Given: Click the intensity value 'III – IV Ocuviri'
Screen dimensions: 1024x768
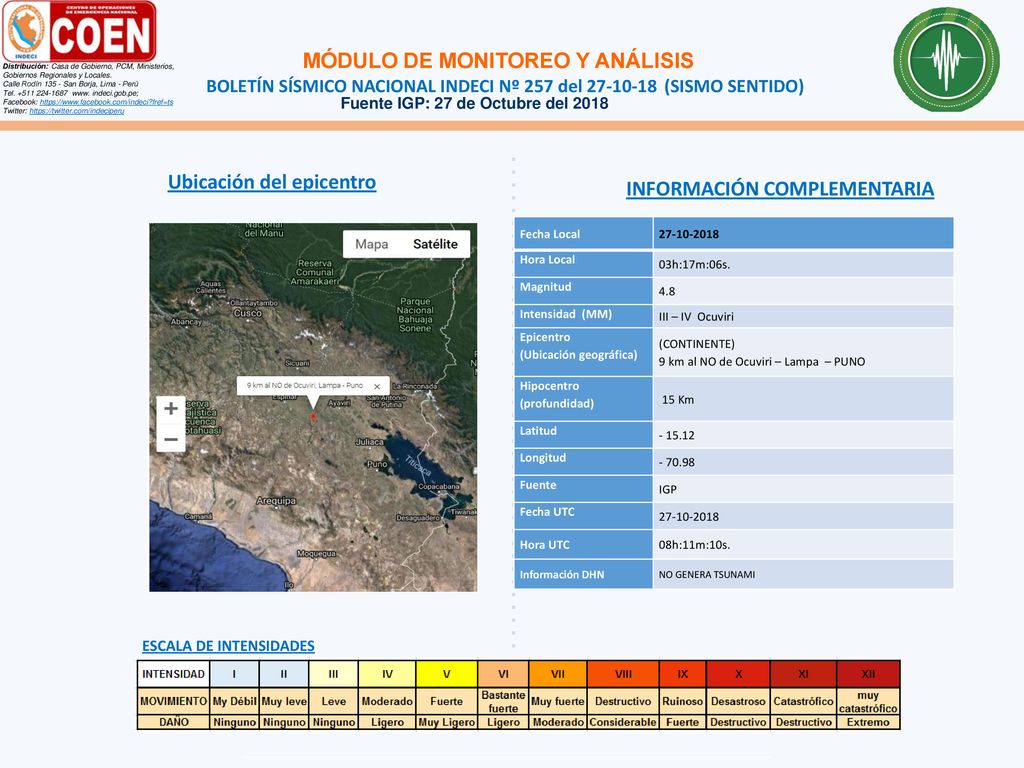Looking at the screenshot, I should pyautogui.click(x=696, y=317).
